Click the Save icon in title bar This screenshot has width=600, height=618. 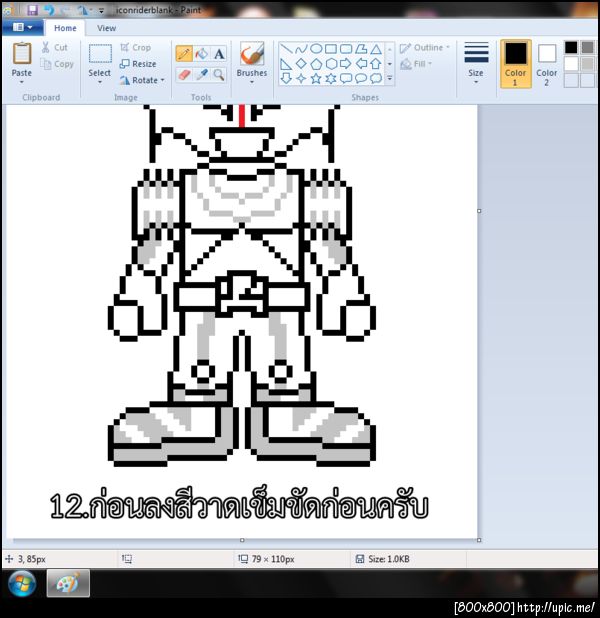32,10
